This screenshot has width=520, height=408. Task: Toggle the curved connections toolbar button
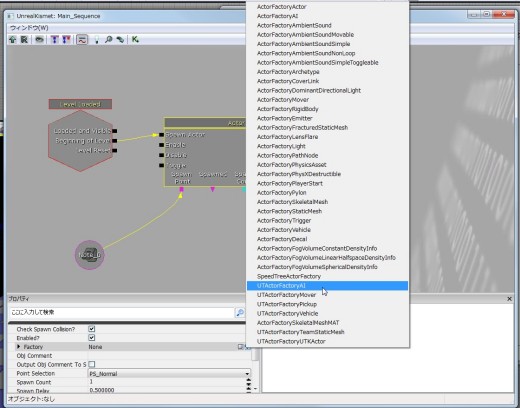(82, 40)
